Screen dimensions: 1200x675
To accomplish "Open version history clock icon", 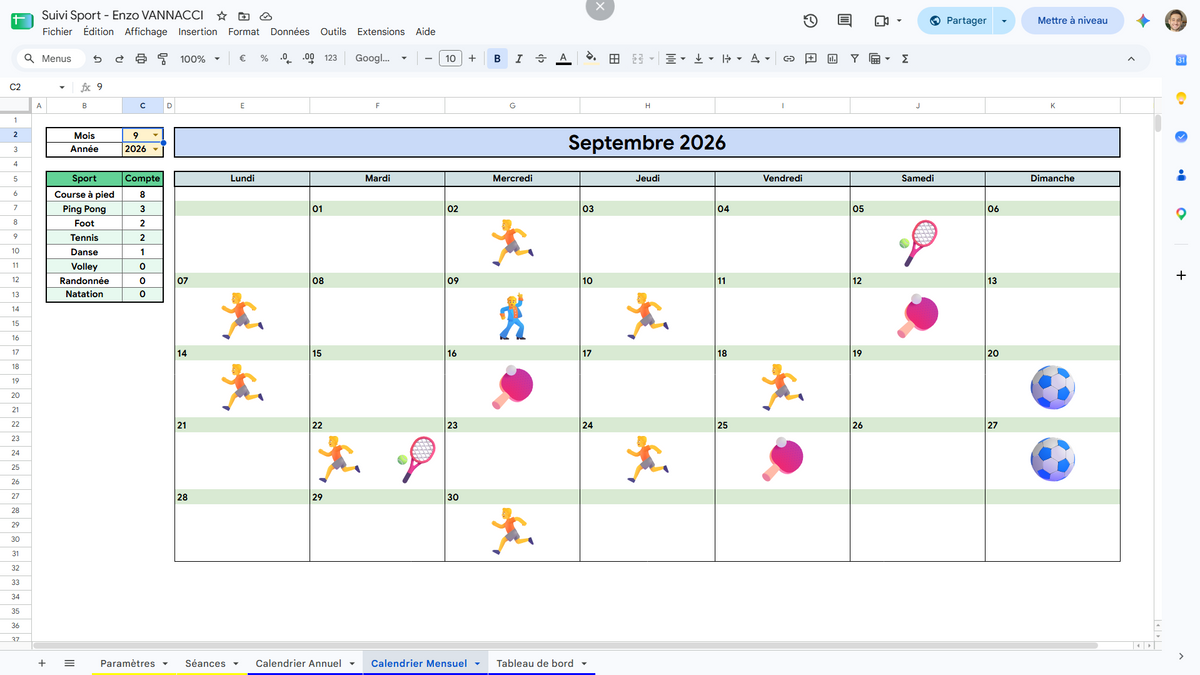I will coord(811,20).
